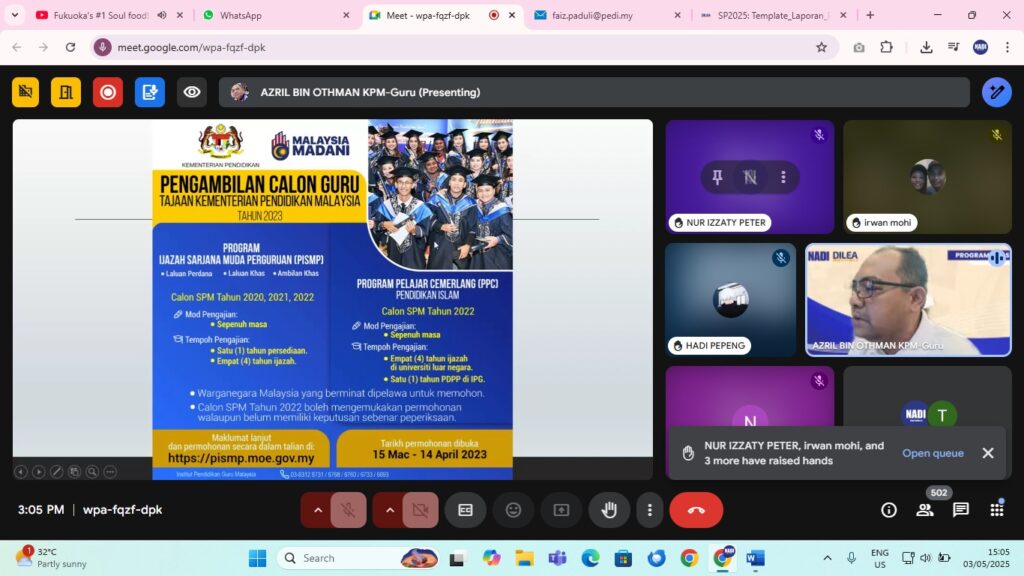Select the pen tool in slide controls

(x=57, y=472)
